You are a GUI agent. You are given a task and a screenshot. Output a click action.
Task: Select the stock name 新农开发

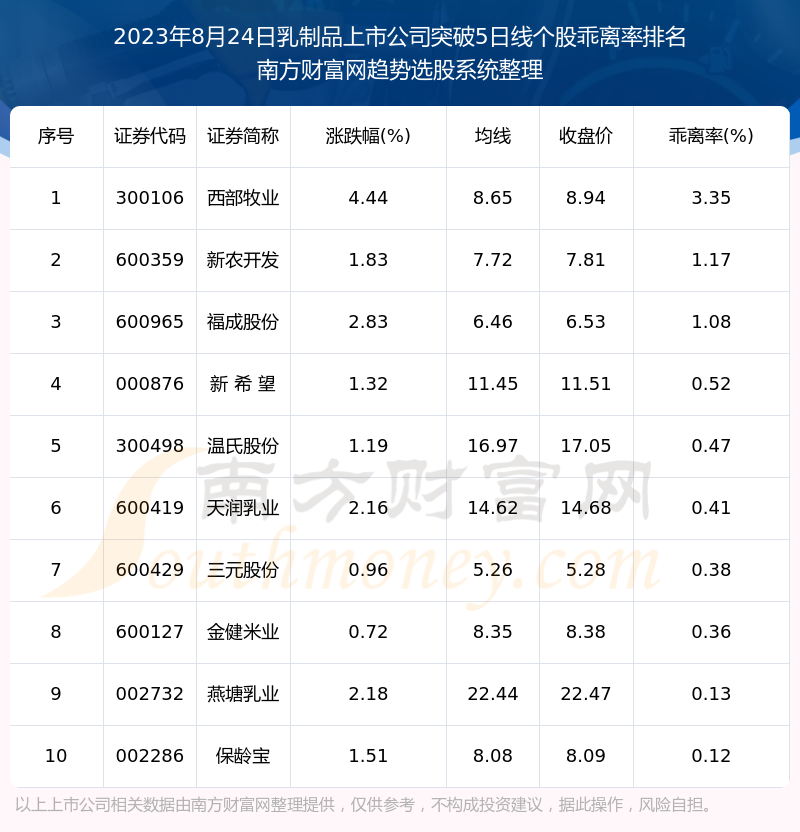click(243, 260)
